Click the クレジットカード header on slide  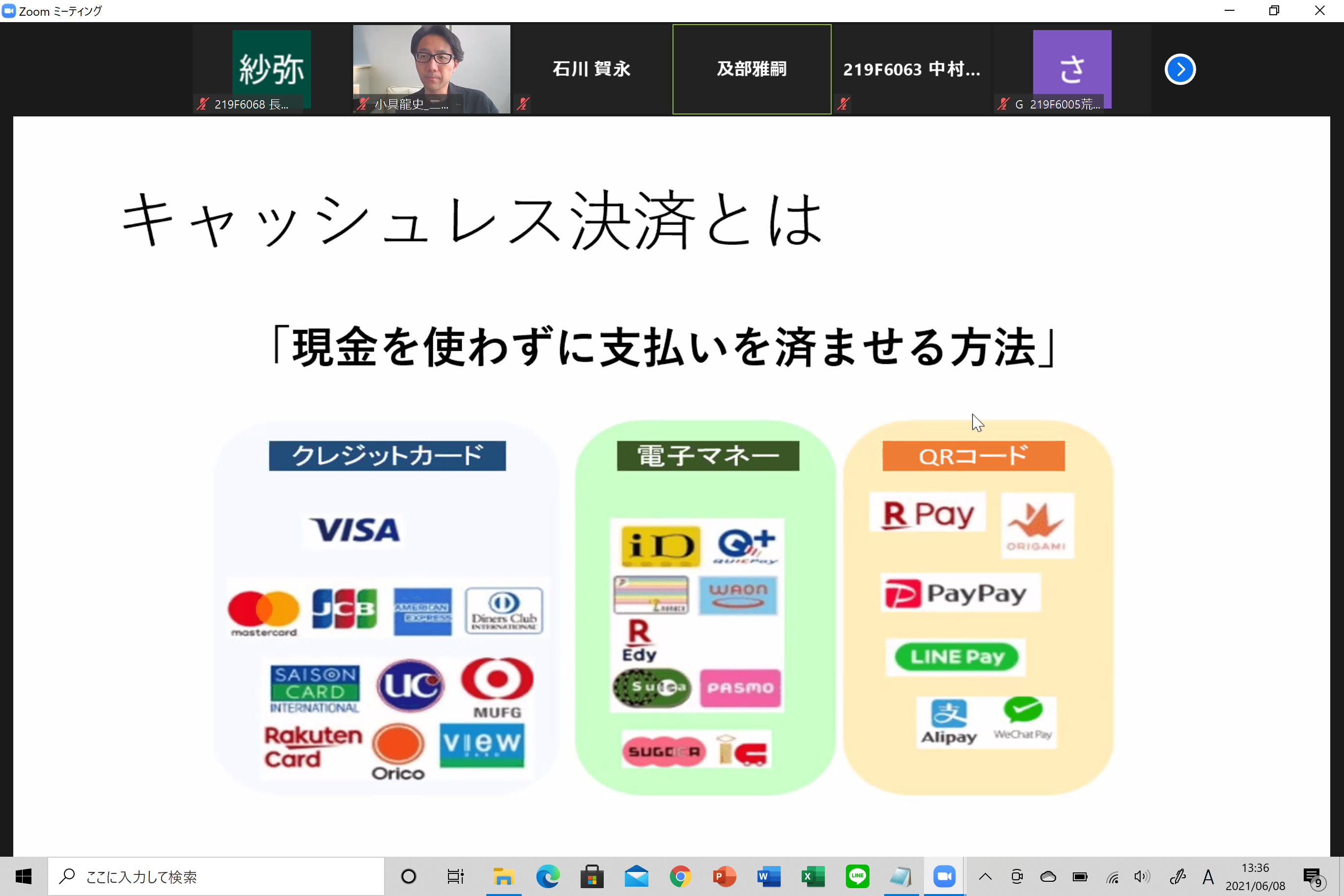388,455
